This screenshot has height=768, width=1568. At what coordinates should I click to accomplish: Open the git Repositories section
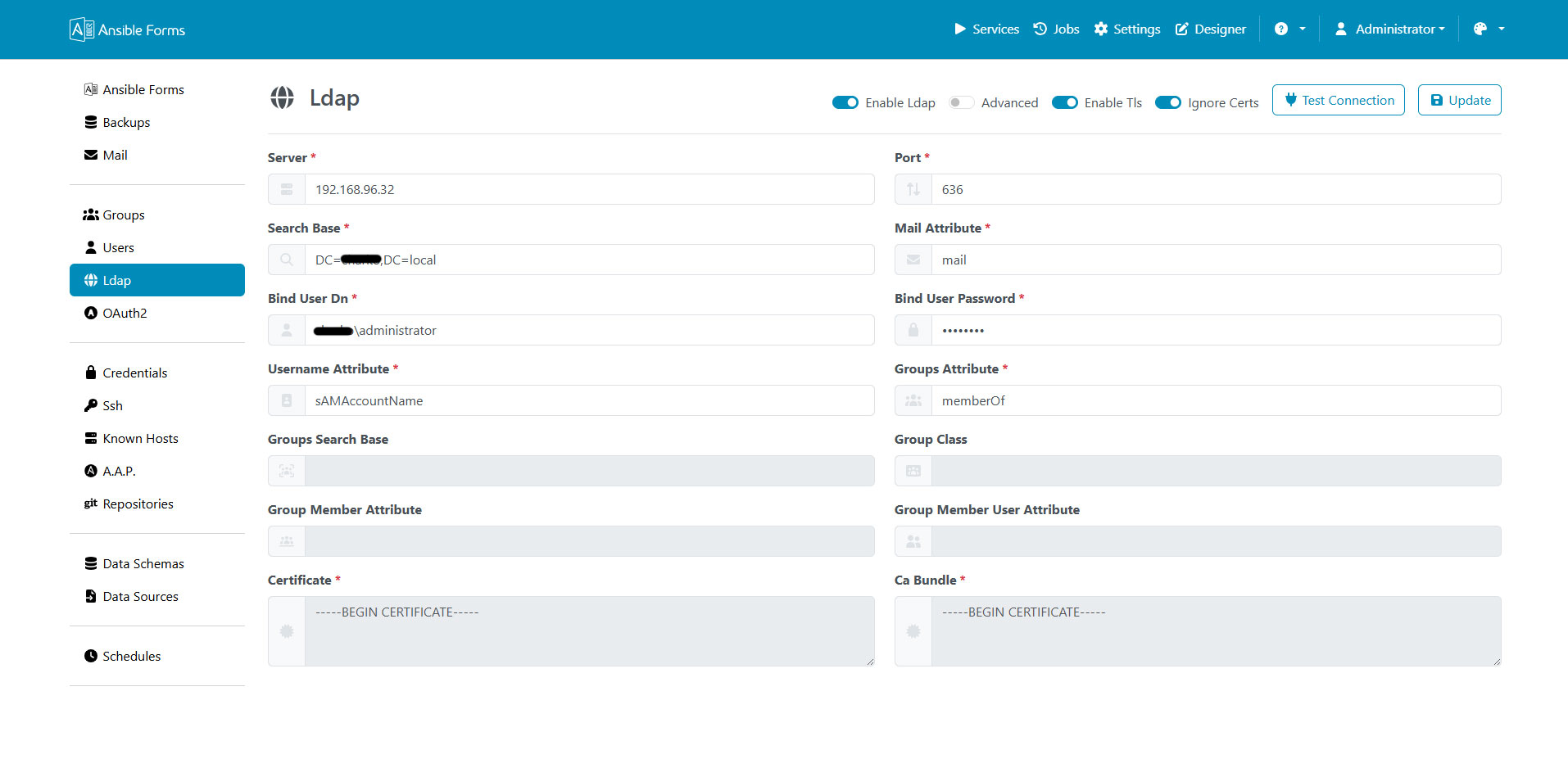[90, 504]
